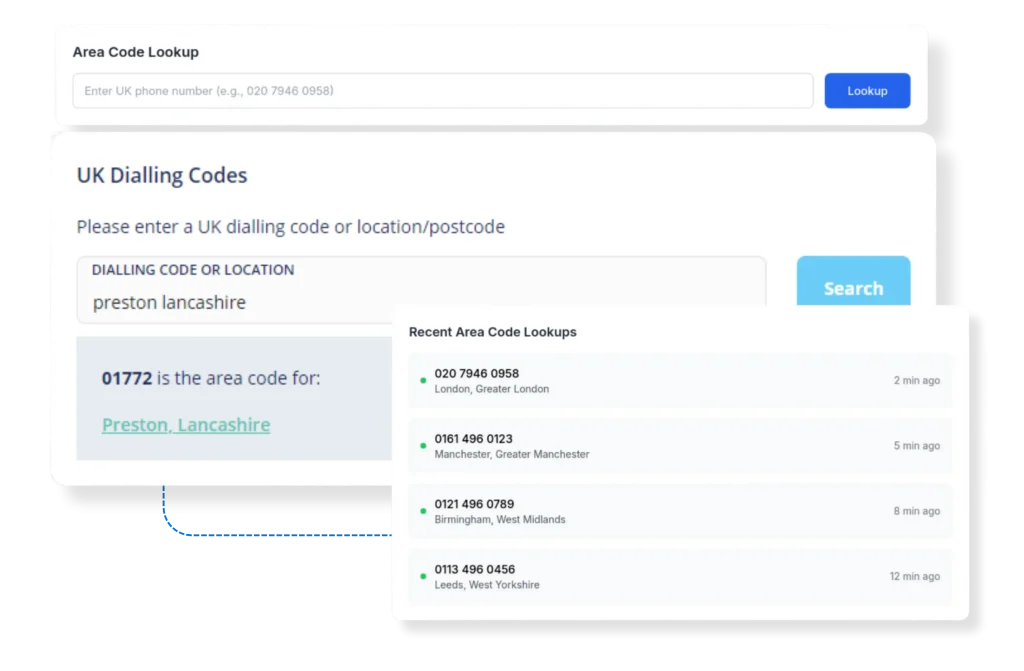This screenshot has height=671, width=1024.
Task: Click the blue Lookup button
Action: (x=867, y=91)
